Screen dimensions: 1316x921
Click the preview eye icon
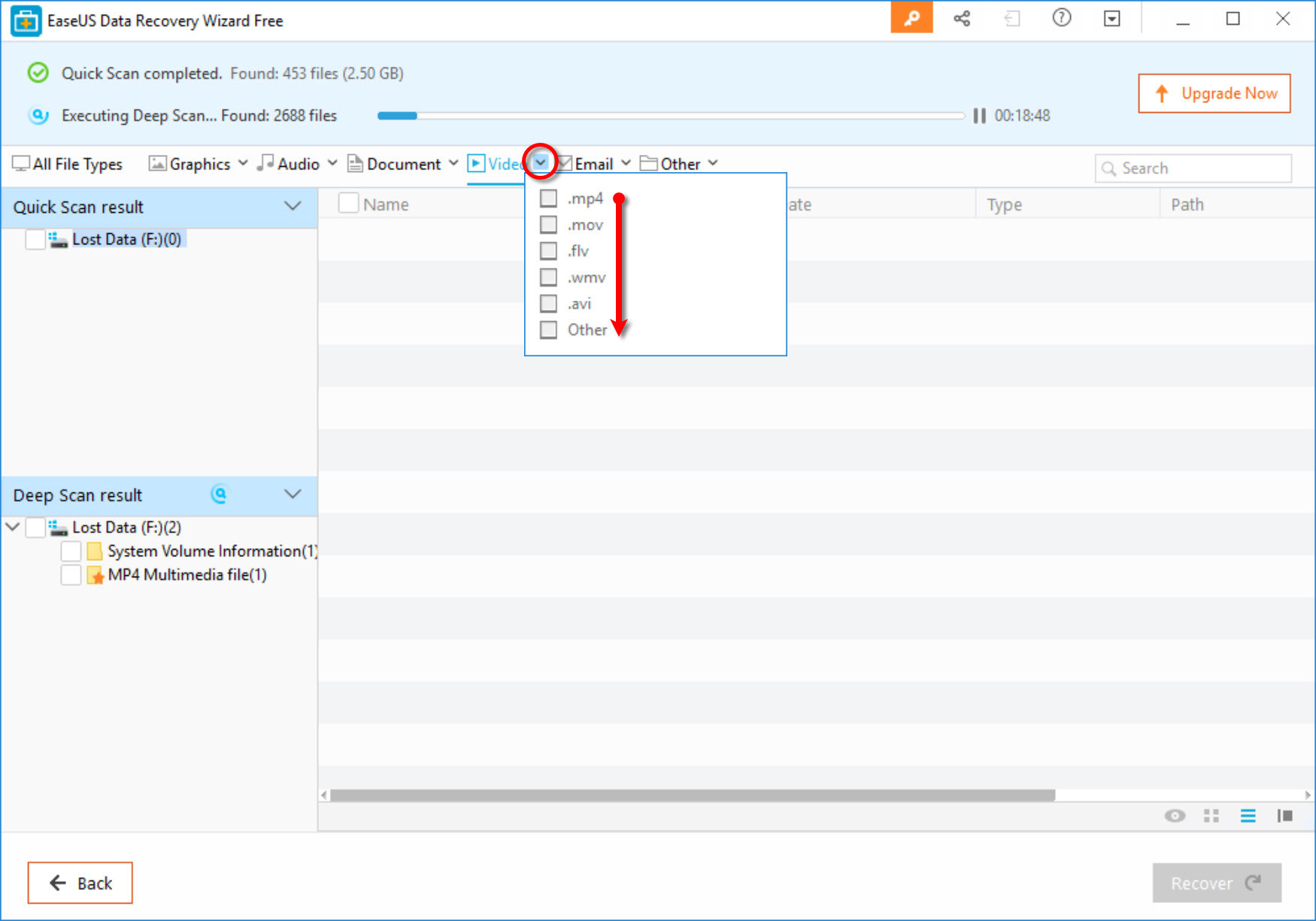coord(1175,816)
